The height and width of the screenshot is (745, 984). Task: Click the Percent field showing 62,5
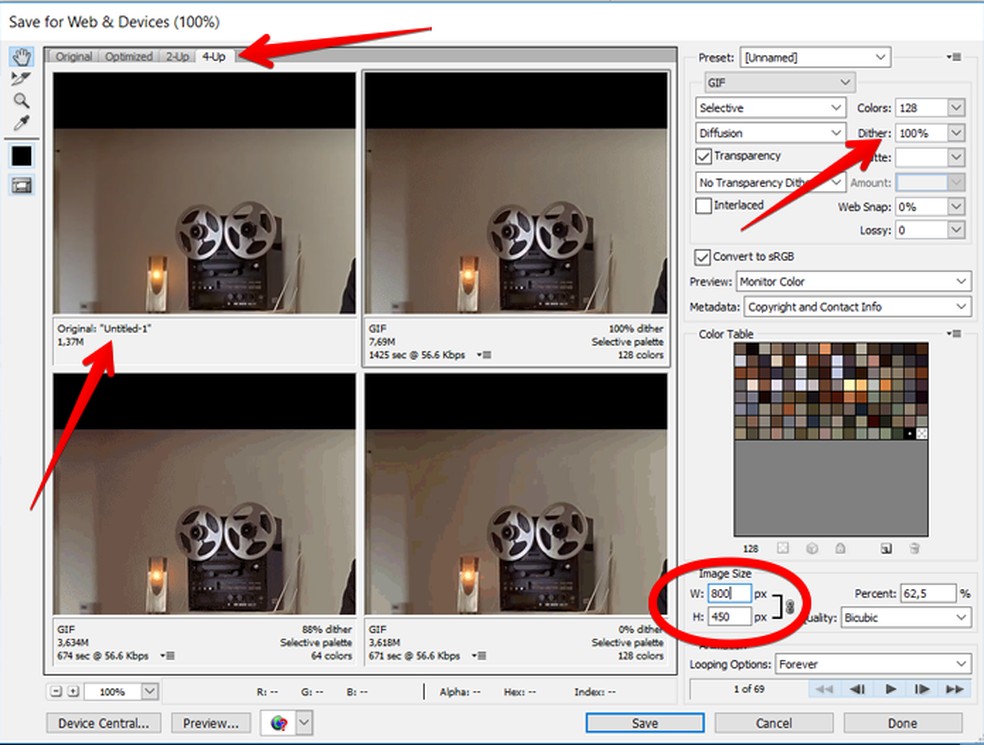point(928,593)
